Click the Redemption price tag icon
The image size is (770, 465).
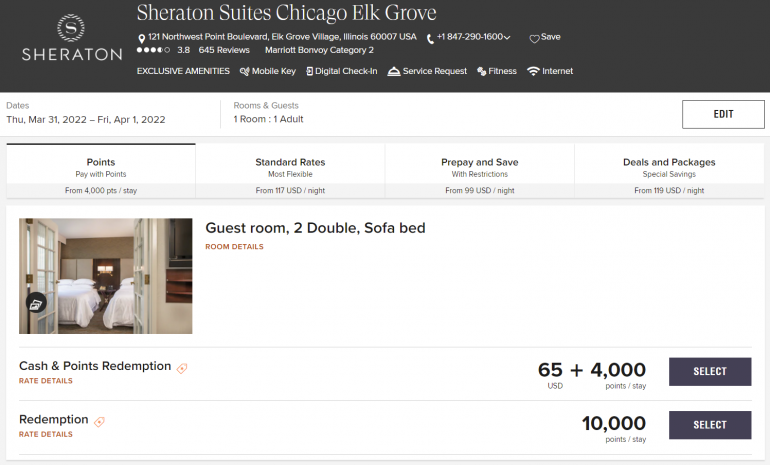point(99,422)
